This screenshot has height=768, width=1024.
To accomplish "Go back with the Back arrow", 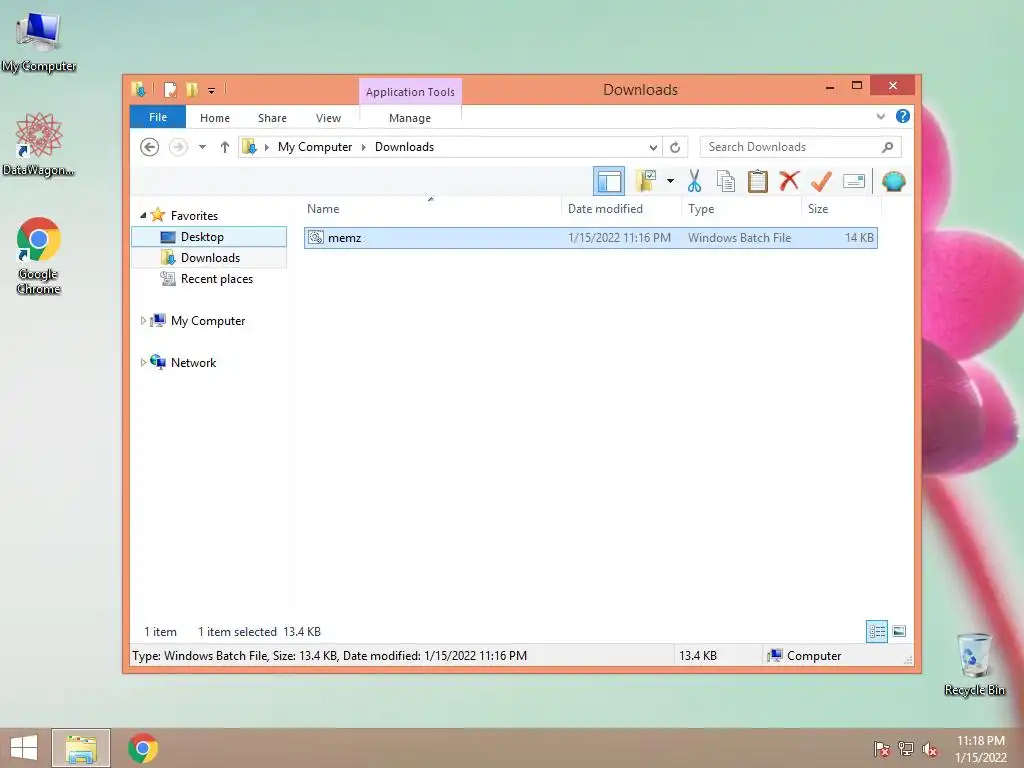I will tap(150, 147).
